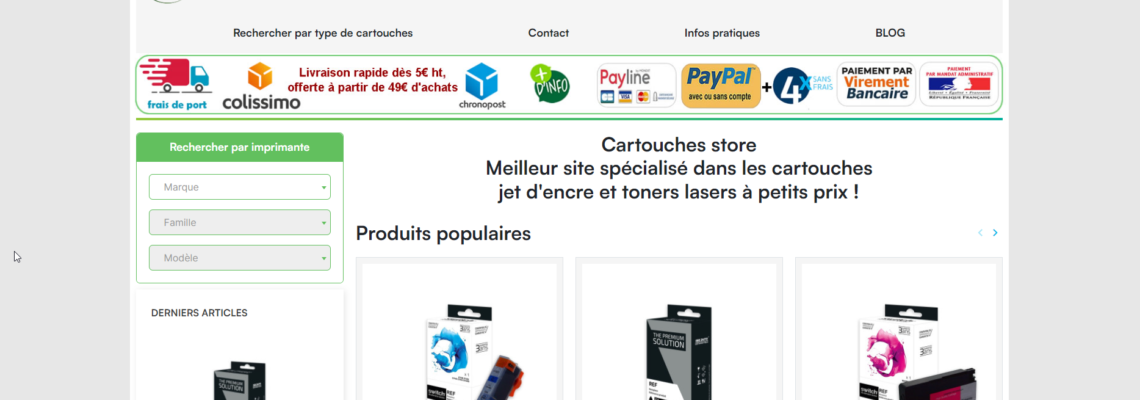Screen dimensions: 1140x400
Task: Open the Marque dropdown
Action: [x=240, y=187]
